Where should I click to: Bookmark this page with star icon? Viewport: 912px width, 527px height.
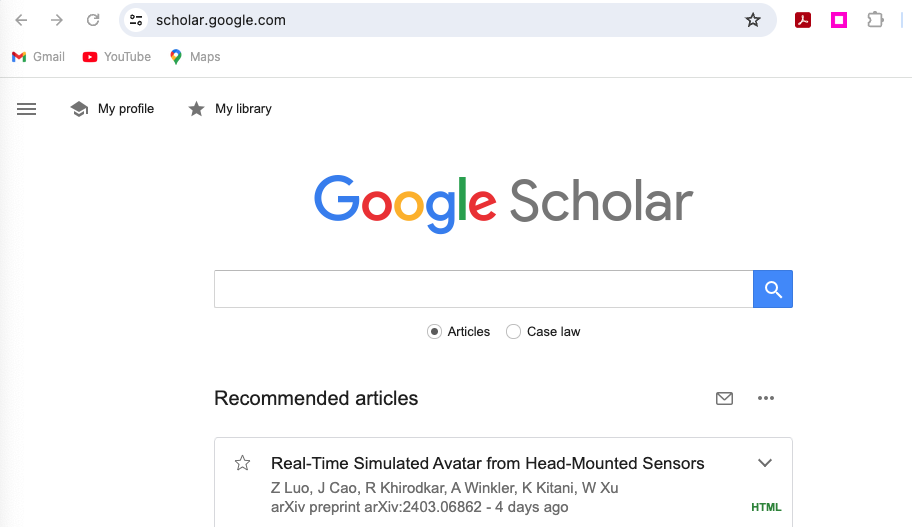[x=753, y=20]
